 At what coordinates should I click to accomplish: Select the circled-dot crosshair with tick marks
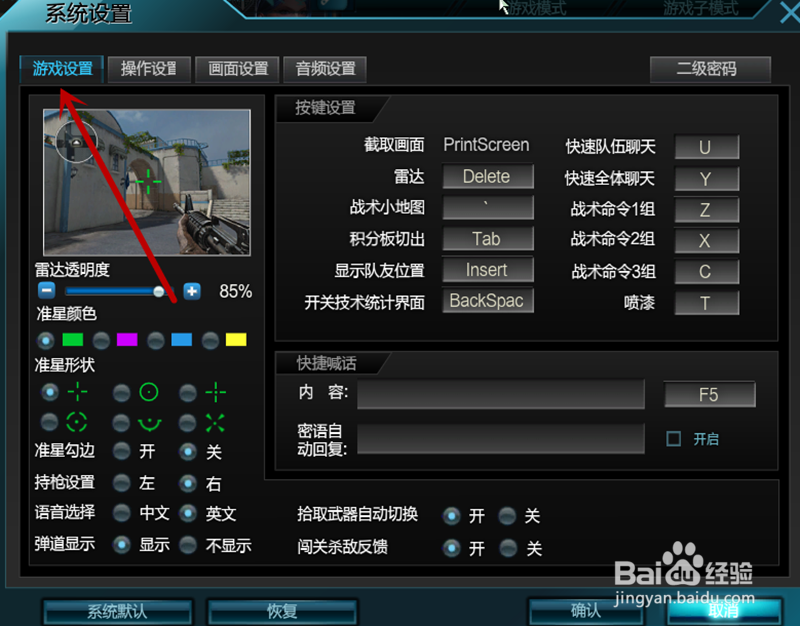coord(50,421)
